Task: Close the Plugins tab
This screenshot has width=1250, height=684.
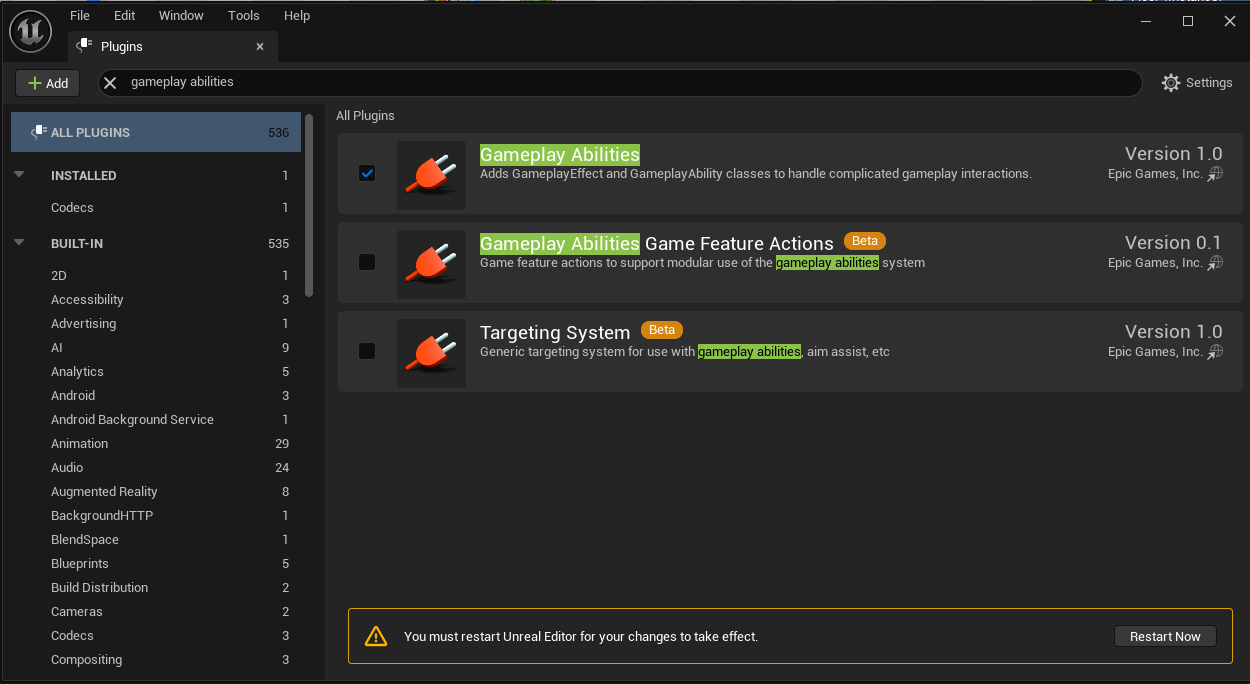Action: [260, 46]
